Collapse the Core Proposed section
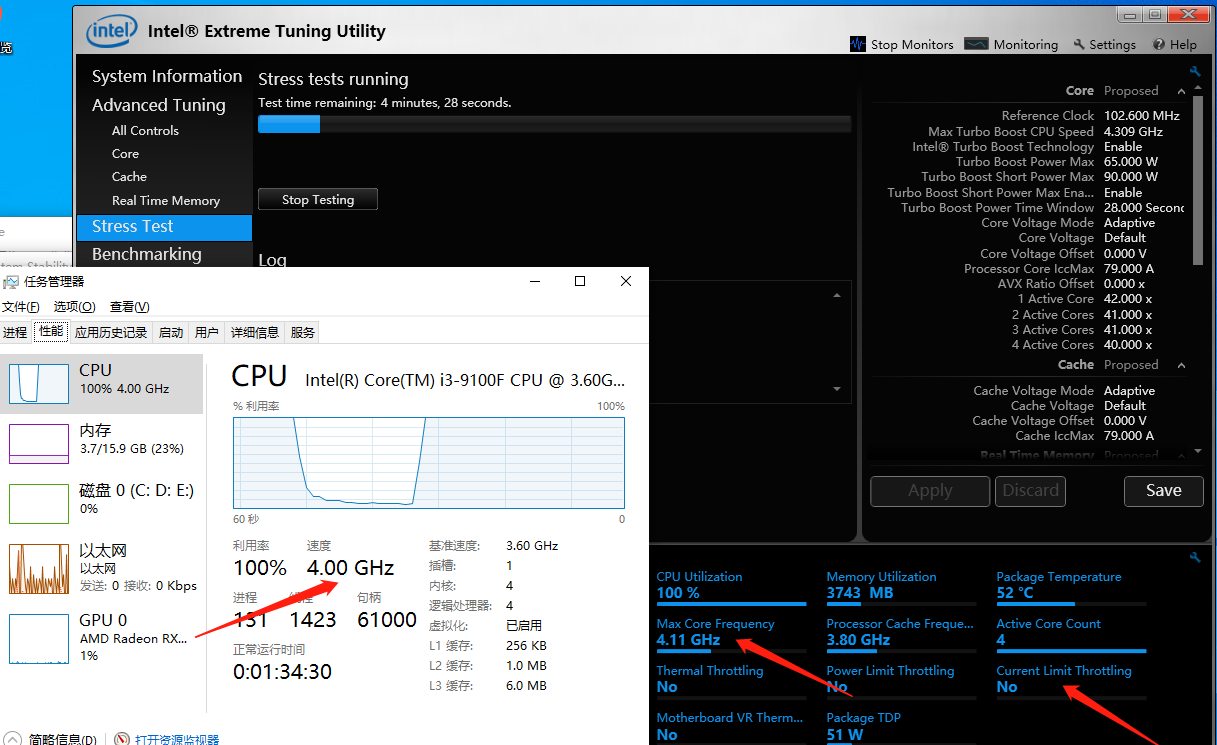 tap(1181, 91)
